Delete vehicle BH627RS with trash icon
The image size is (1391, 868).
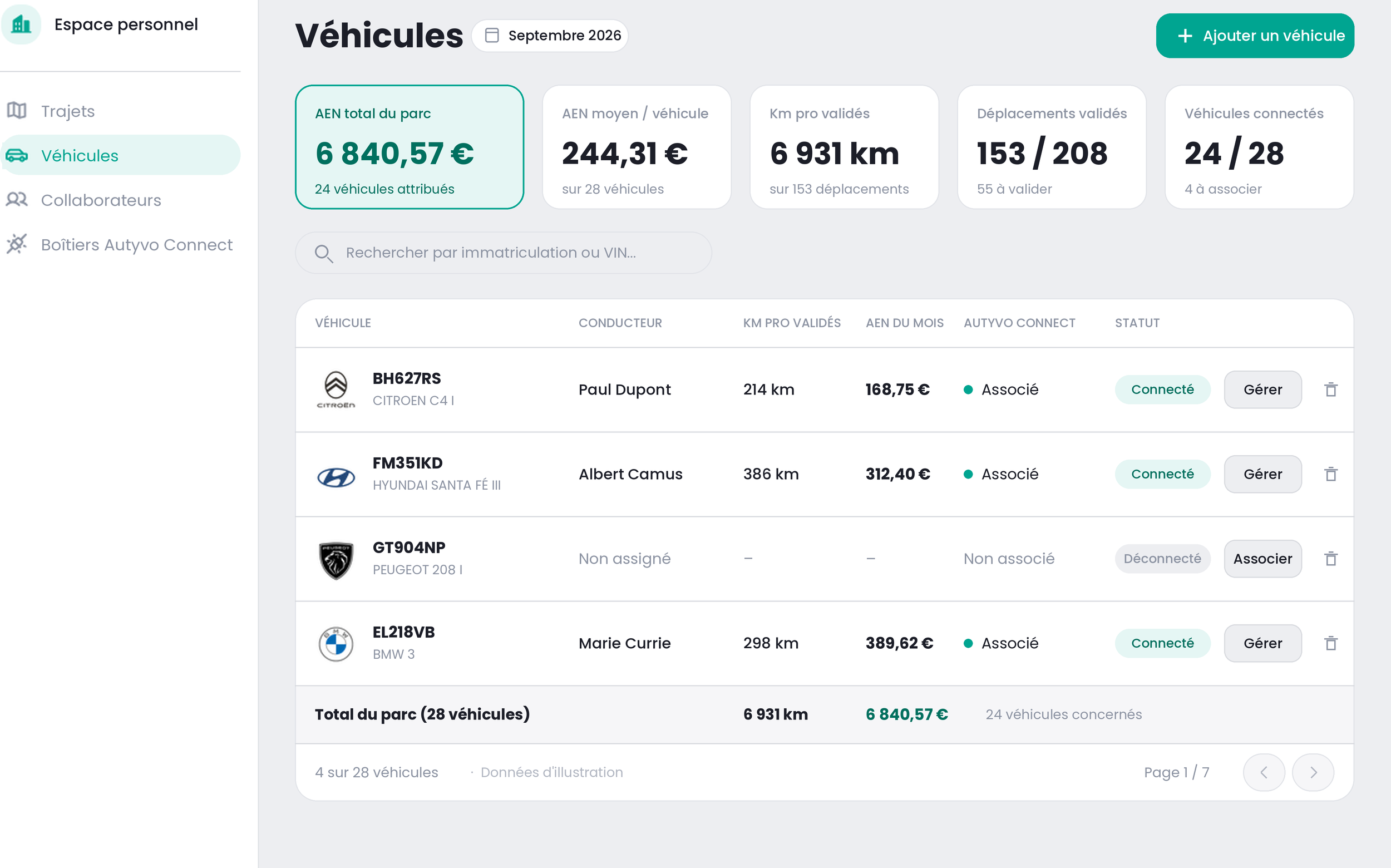[1331, 389]
